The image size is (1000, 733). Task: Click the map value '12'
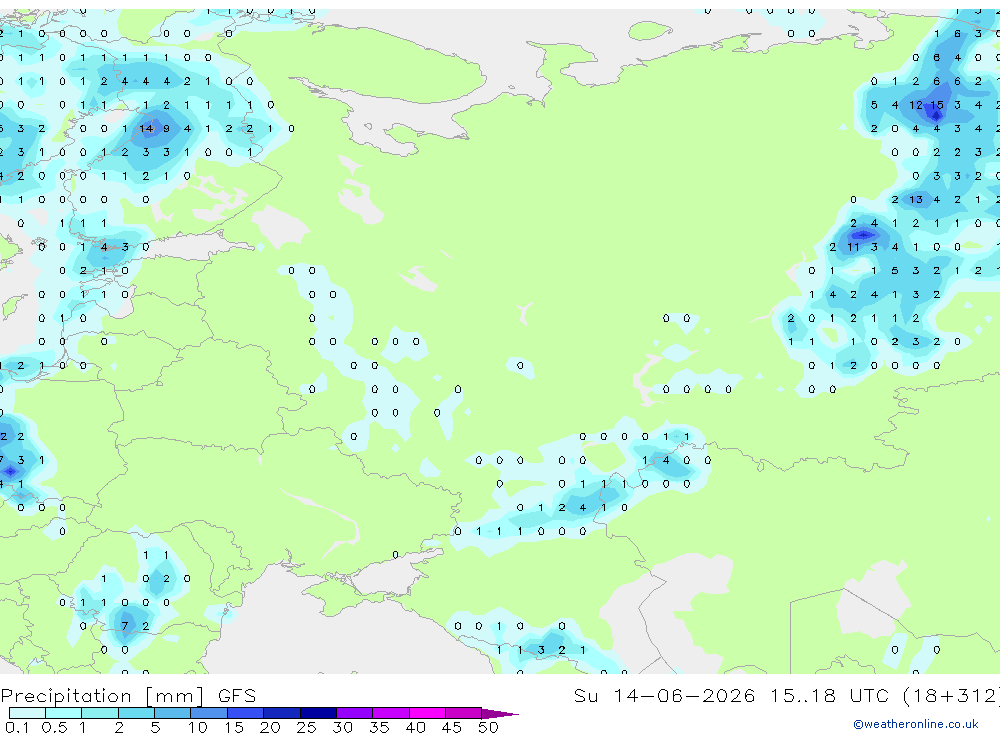point(916,105)
